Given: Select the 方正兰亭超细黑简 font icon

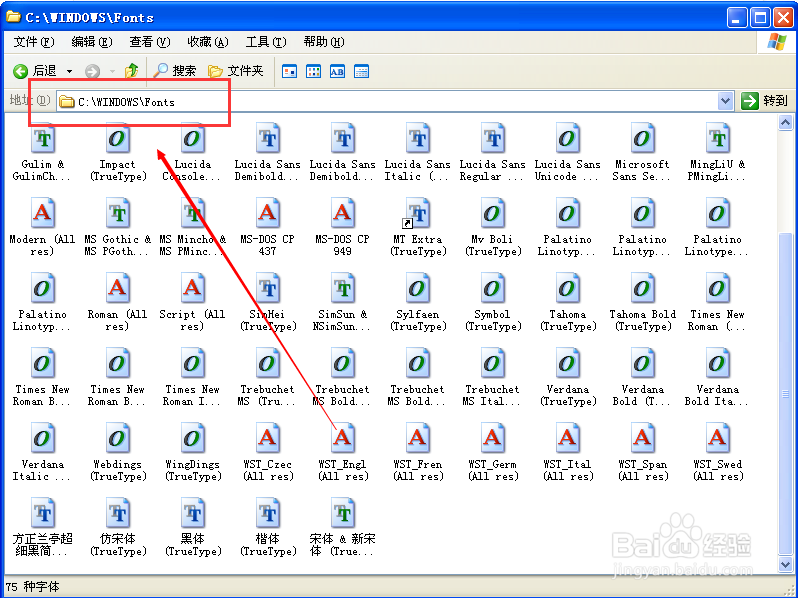Looking at the screenshot, I should (43, 512).
